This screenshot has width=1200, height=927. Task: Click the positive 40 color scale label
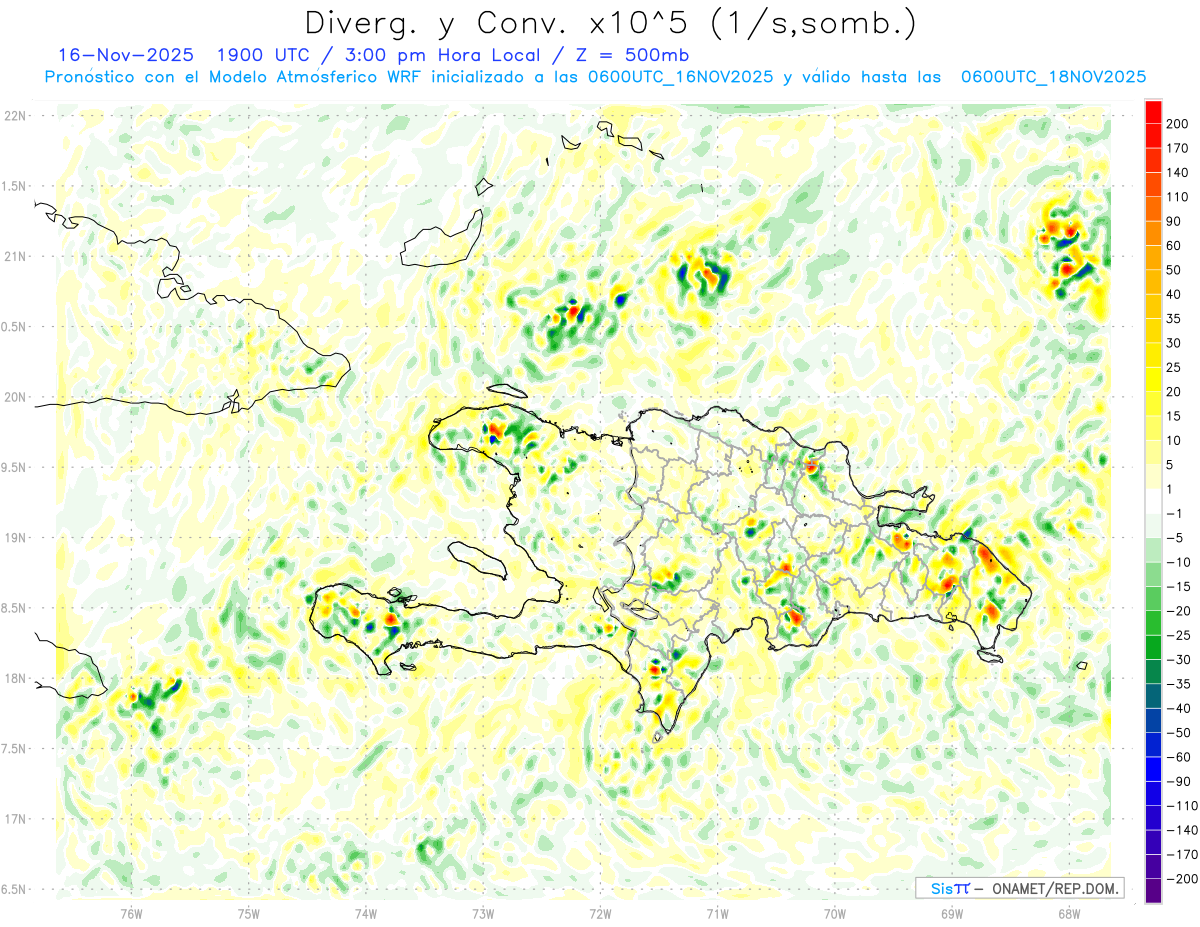1174,294
